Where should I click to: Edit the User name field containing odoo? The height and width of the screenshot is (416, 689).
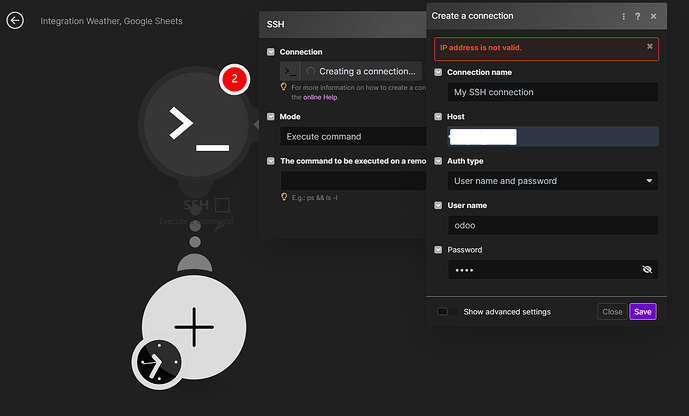point(553,225)
